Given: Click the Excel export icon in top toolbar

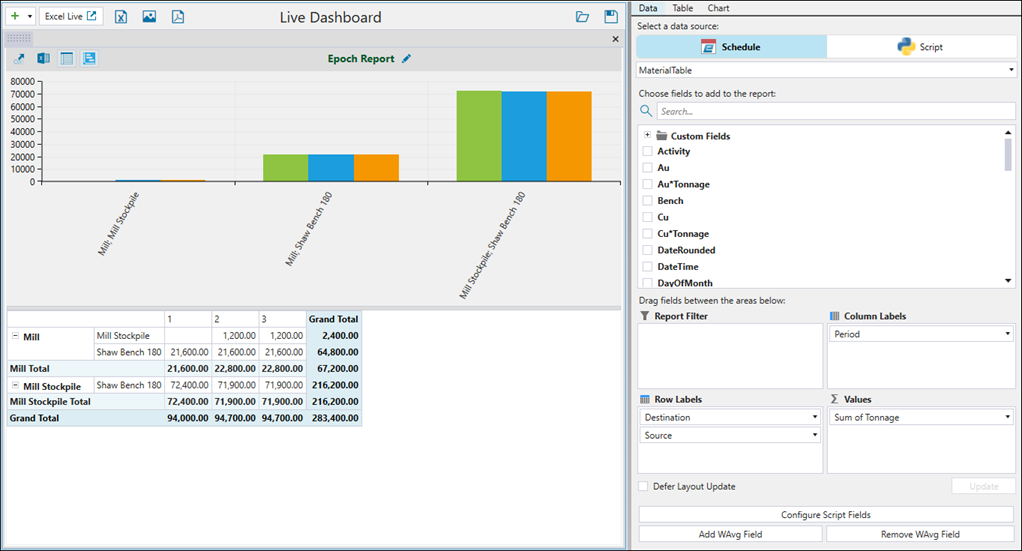Looking at the screenshot, I should coord(121,17).
